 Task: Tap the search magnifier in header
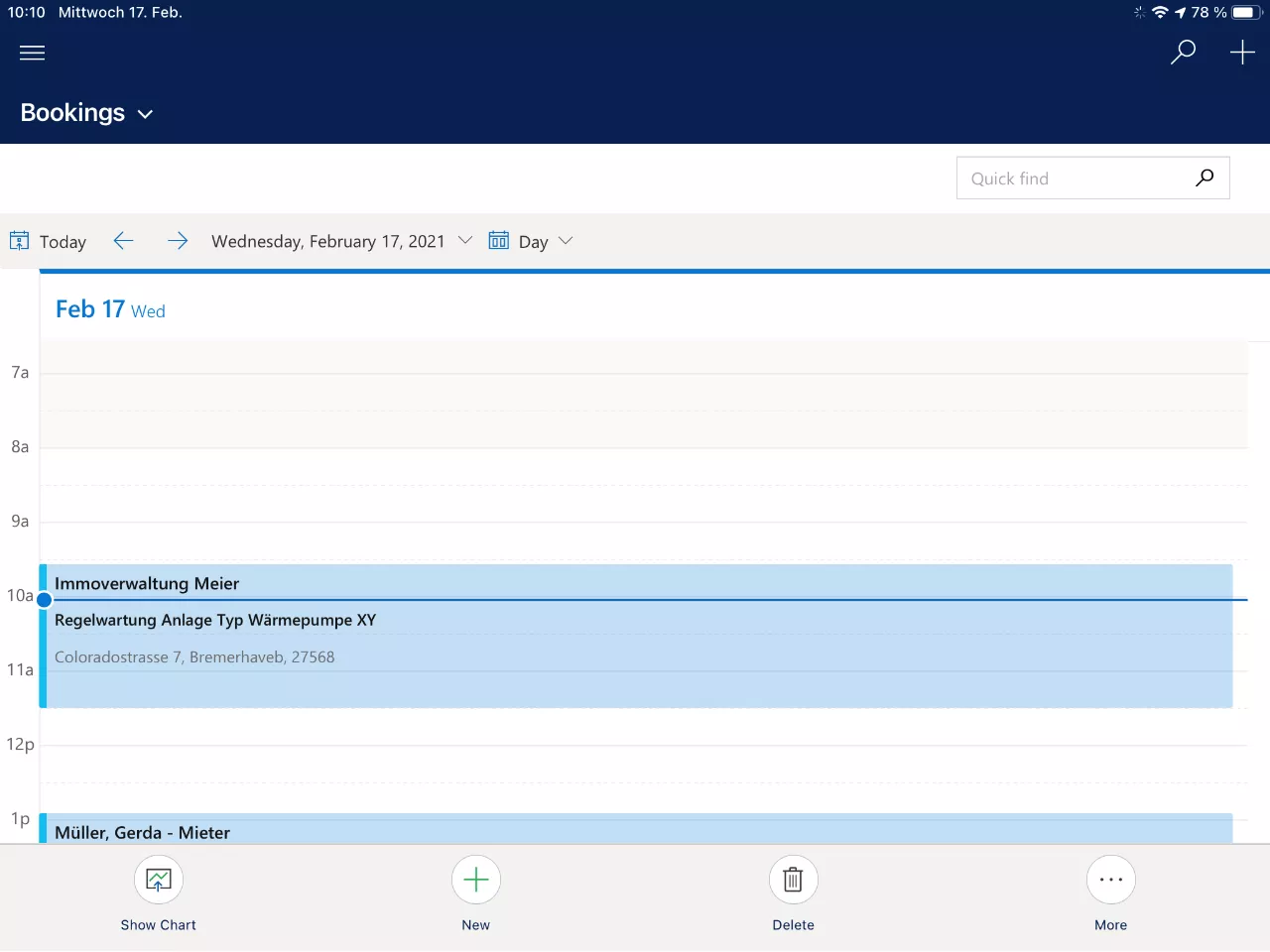click(1183, 53)
